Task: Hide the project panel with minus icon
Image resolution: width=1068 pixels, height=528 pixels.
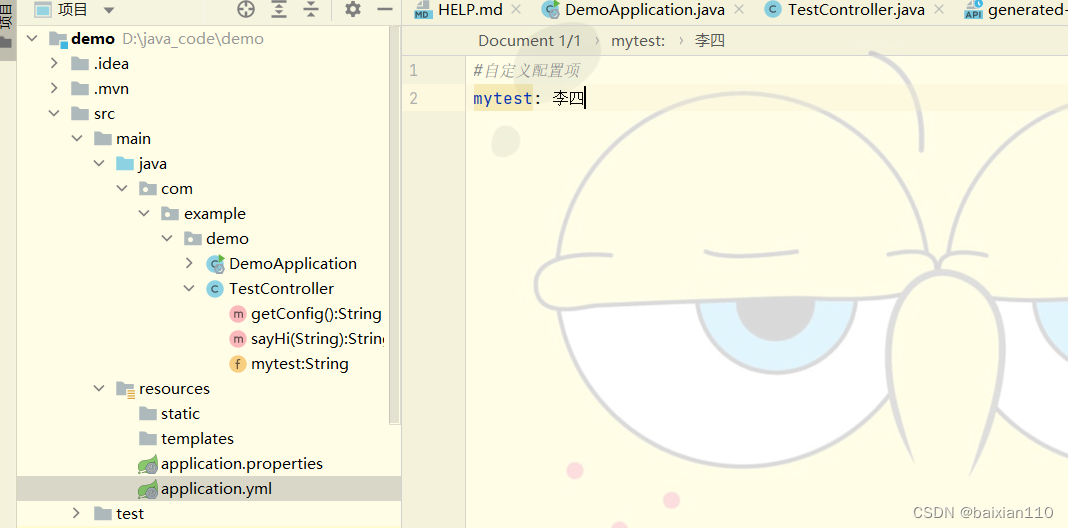Action: (385, 10)
